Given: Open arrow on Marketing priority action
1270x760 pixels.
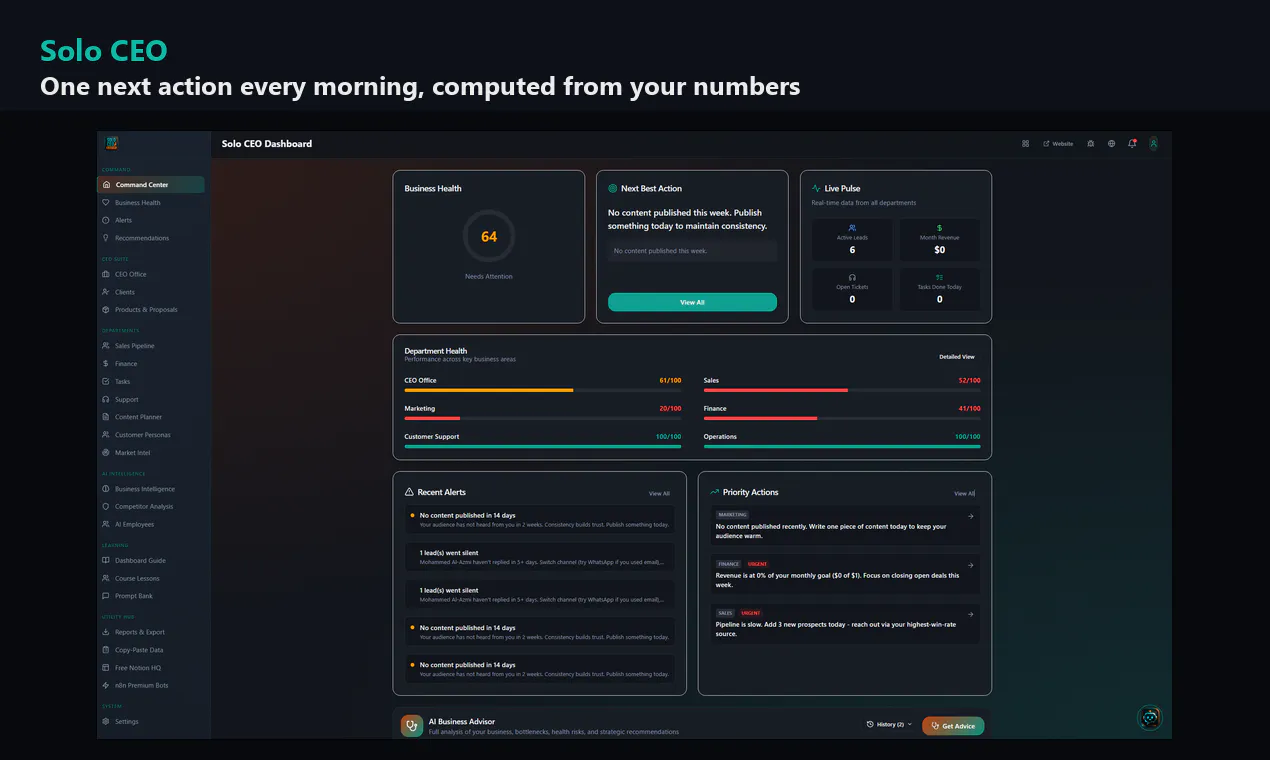Looking at the screenshot, I should pos(970,517).
